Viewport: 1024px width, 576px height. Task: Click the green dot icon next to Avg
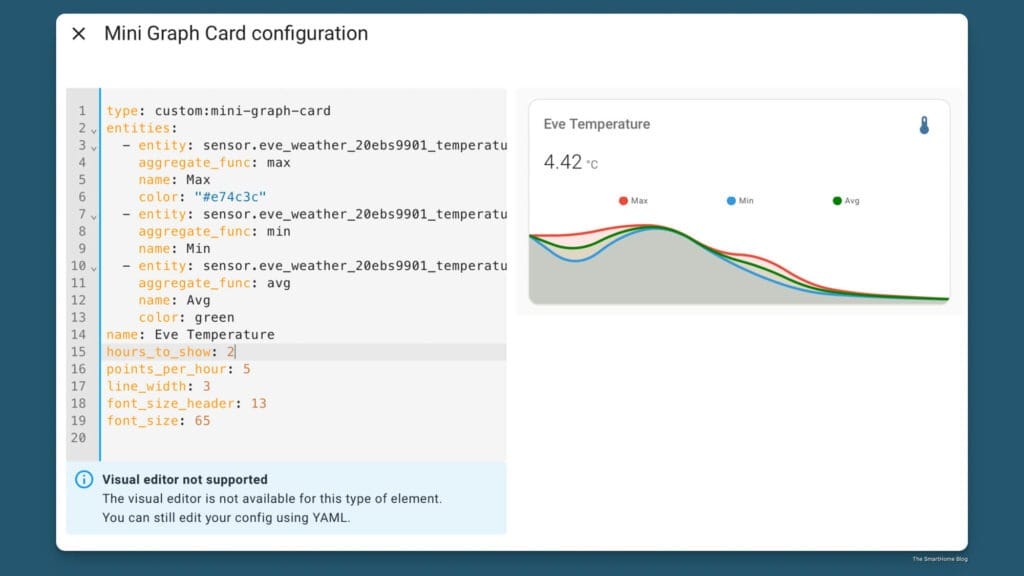coord(836,200)
